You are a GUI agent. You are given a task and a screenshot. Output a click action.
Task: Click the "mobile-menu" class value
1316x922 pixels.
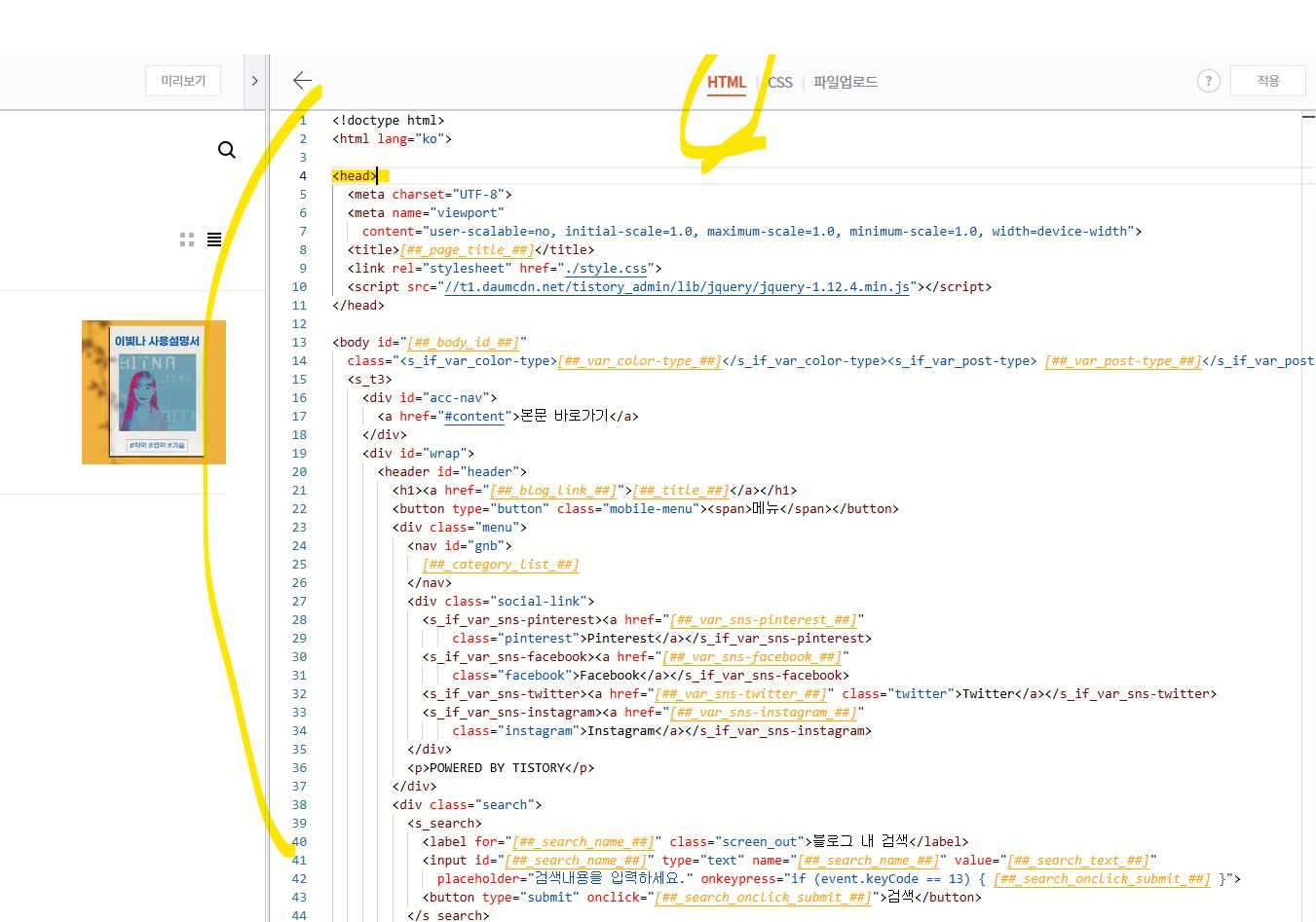pyautogui.click(x=651, y=508)
